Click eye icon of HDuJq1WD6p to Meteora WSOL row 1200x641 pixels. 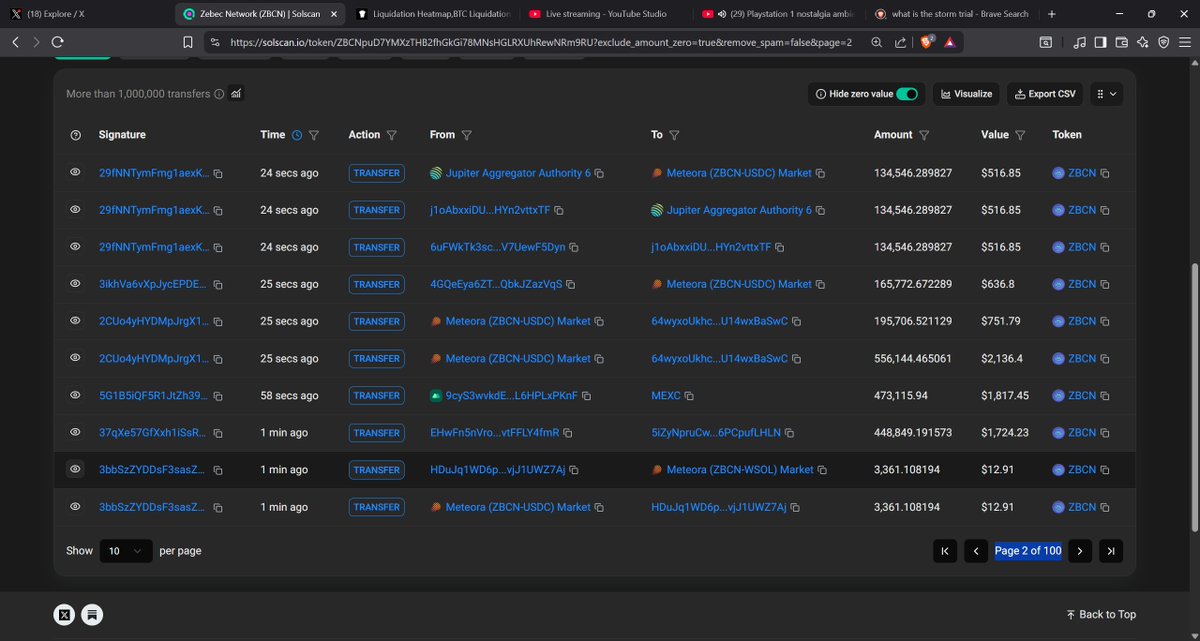(x=75, y=469)
